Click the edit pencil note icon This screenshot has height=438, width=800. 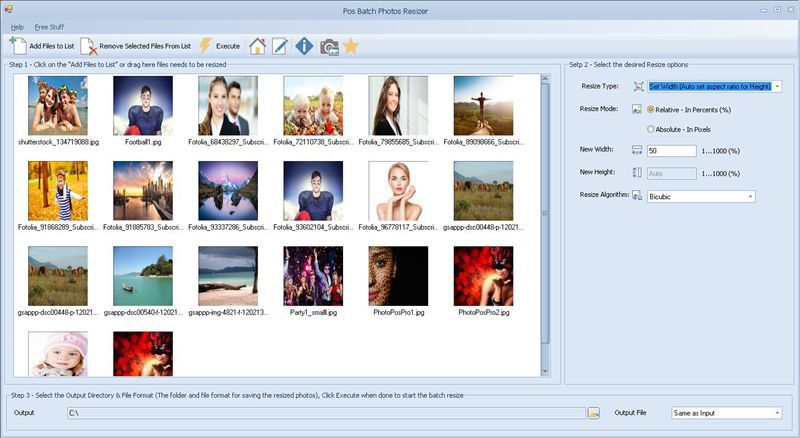[281, 45]
